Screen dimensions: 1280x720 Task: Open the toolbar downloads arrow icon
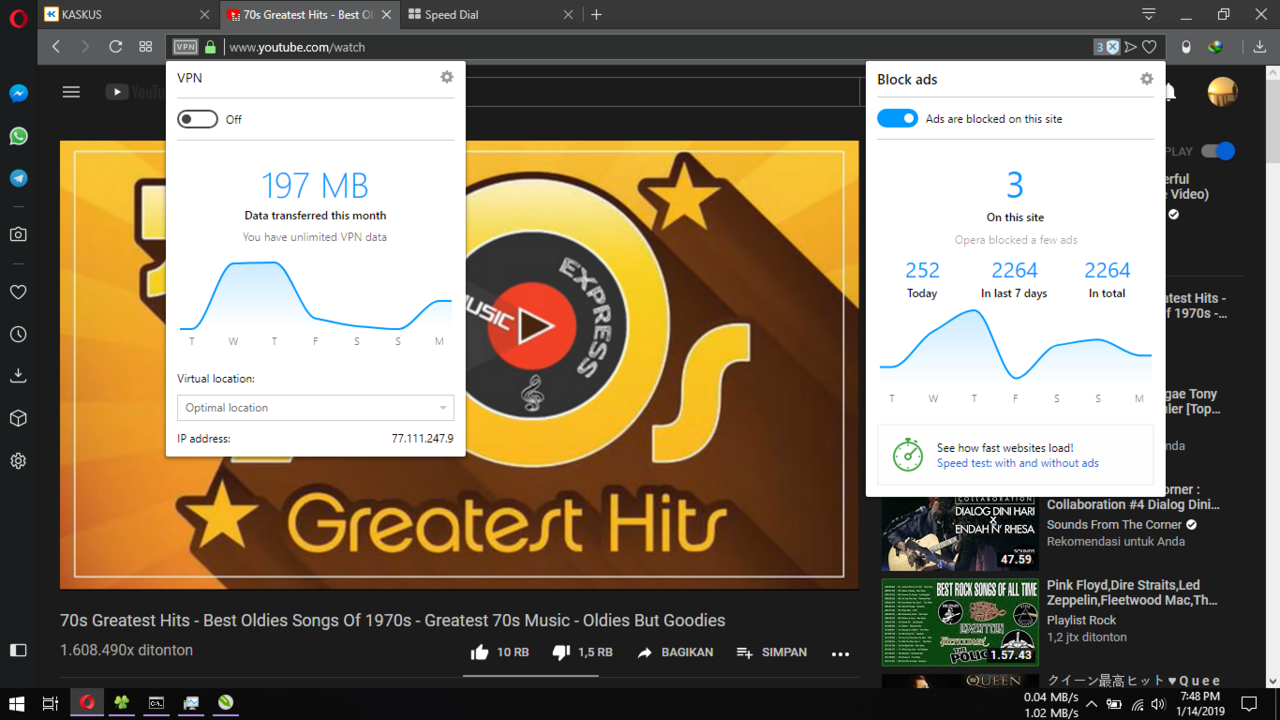tap(1260, 47)
